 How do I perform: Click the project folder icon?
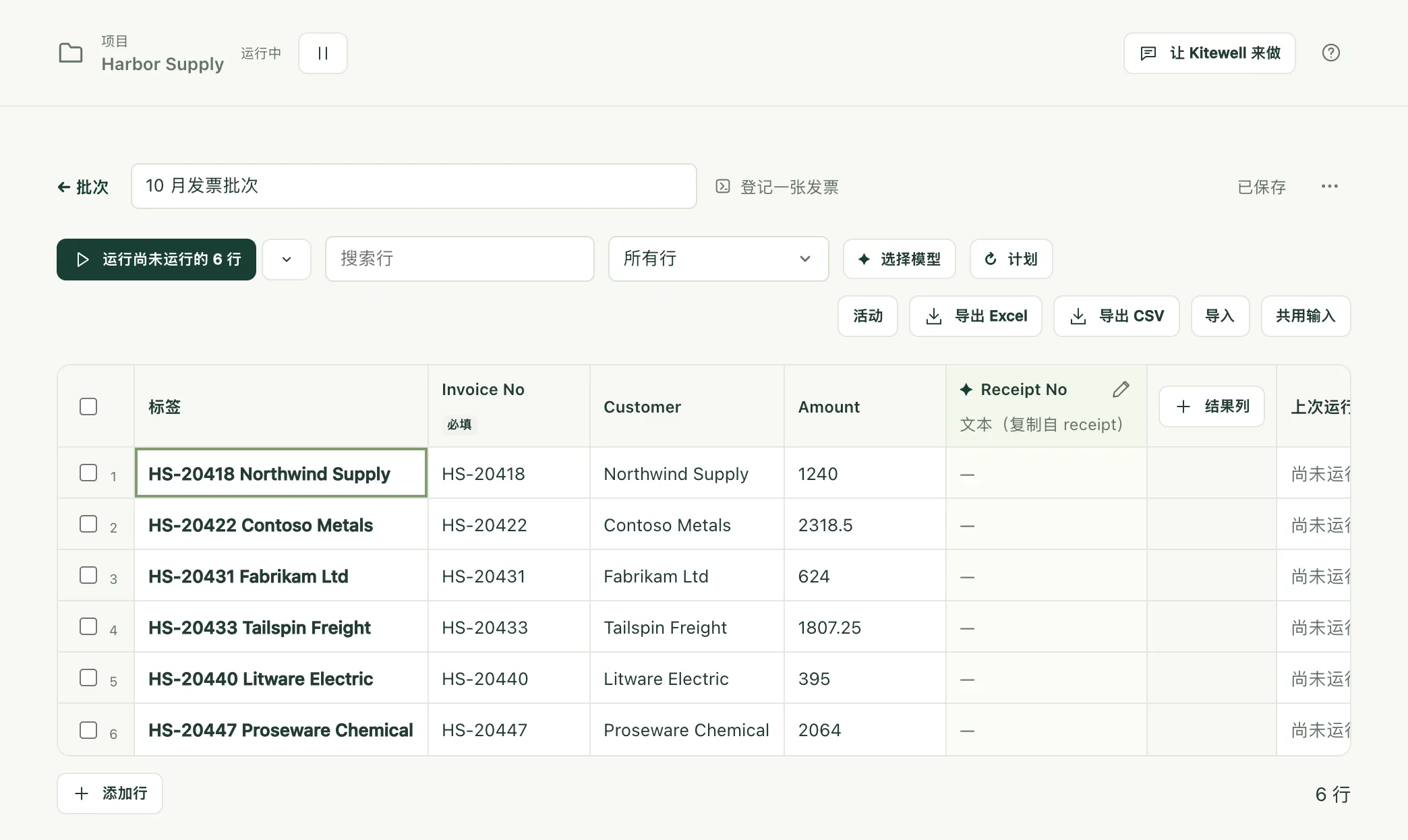(71, 53)
